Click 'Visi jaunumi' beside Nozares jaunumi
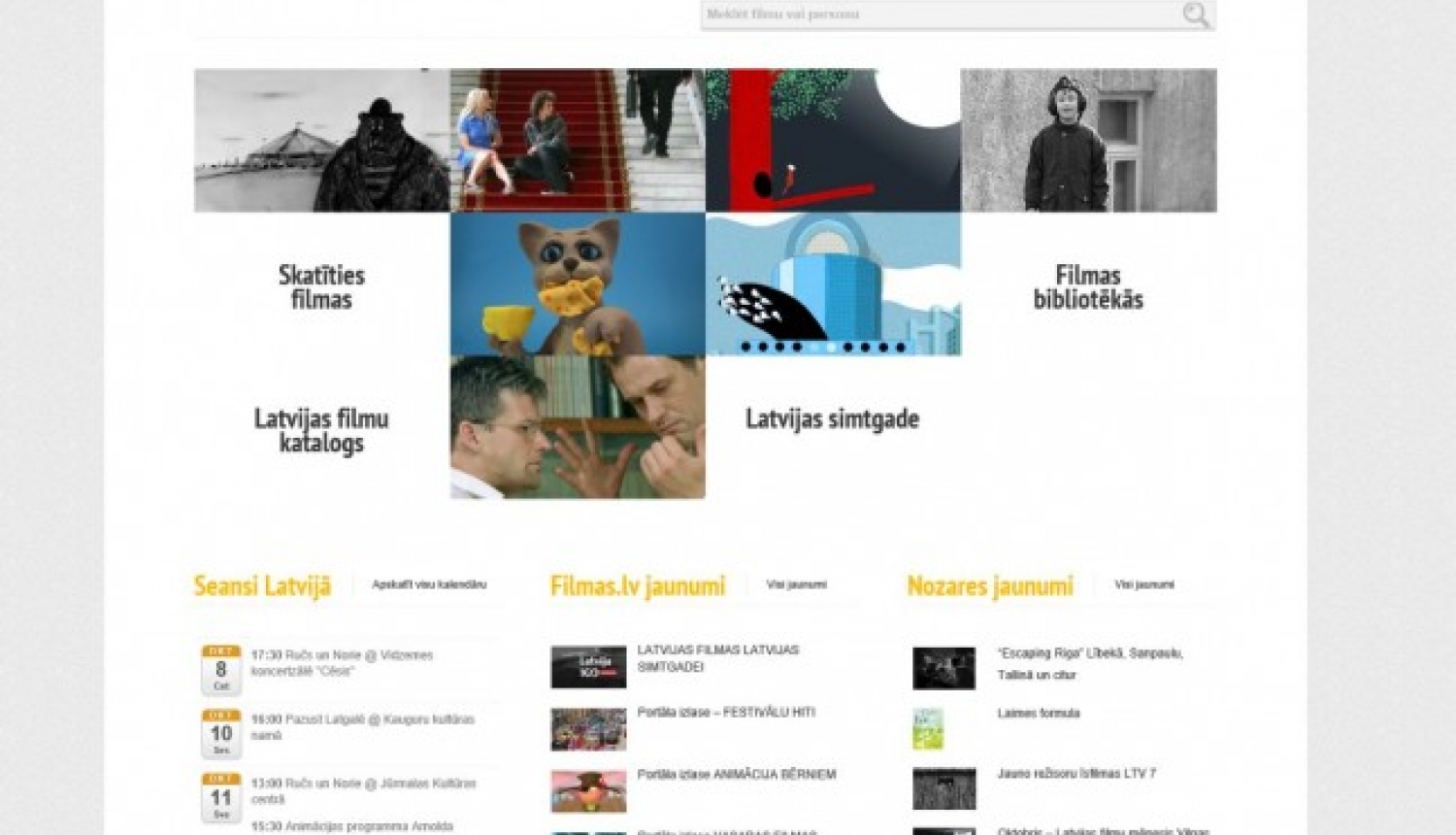1456x835 pixels. [x=1144, y=584]
